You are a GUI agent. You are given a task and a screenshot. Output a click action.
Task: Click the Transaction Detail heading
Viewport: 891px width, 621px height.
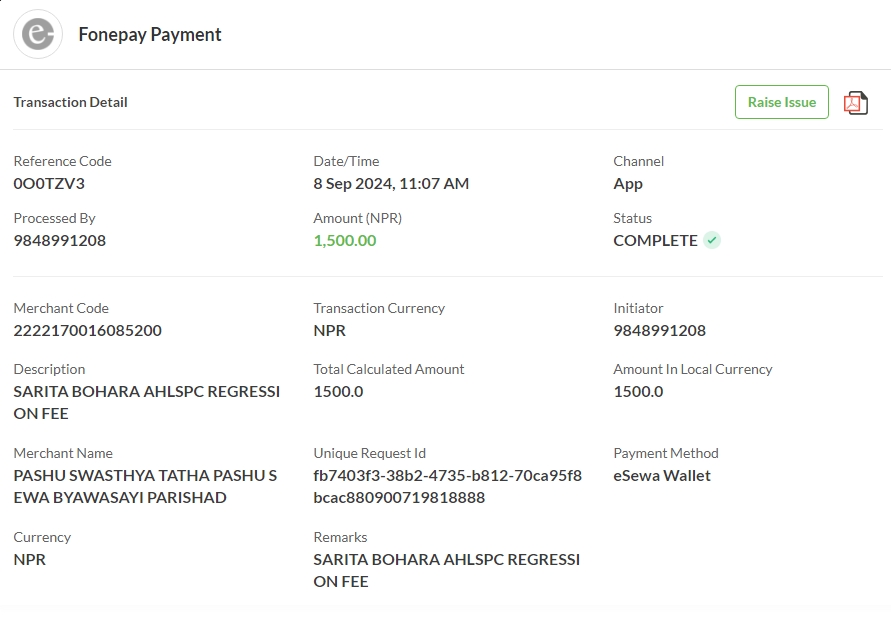pos(70,102)
